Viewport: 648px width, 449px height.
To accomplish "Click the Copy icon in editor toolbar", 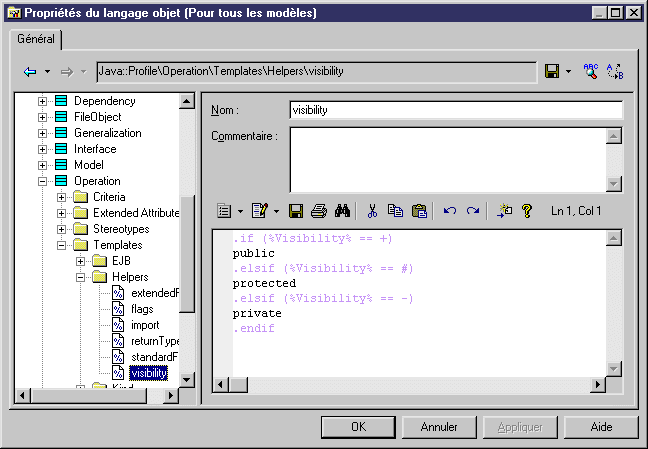I will (x=395, y=211).
